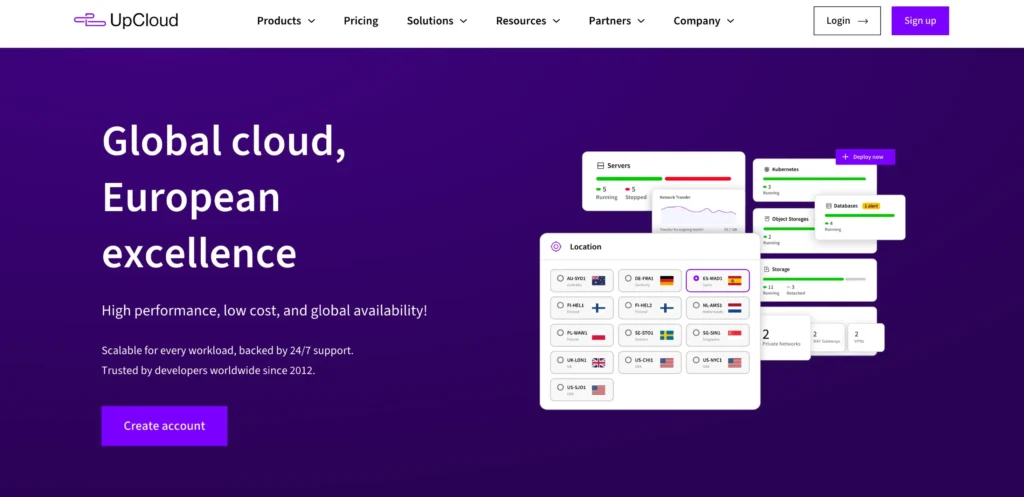Select the AU-SYD1 radio button
1024x497 pixels.
[560, 280]
